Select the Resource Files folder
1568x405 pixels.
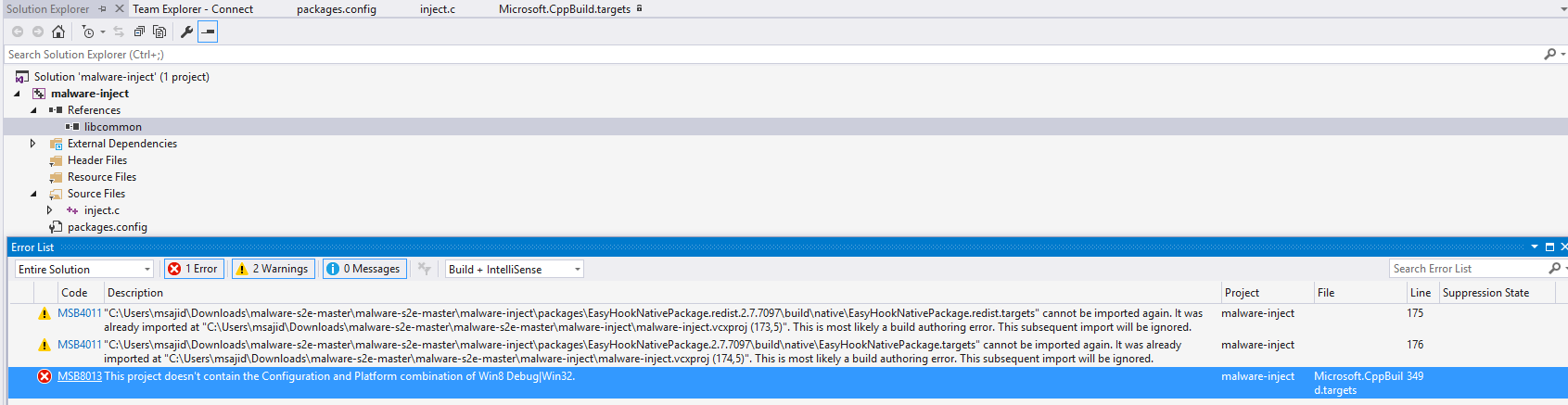tap(102, 177)
